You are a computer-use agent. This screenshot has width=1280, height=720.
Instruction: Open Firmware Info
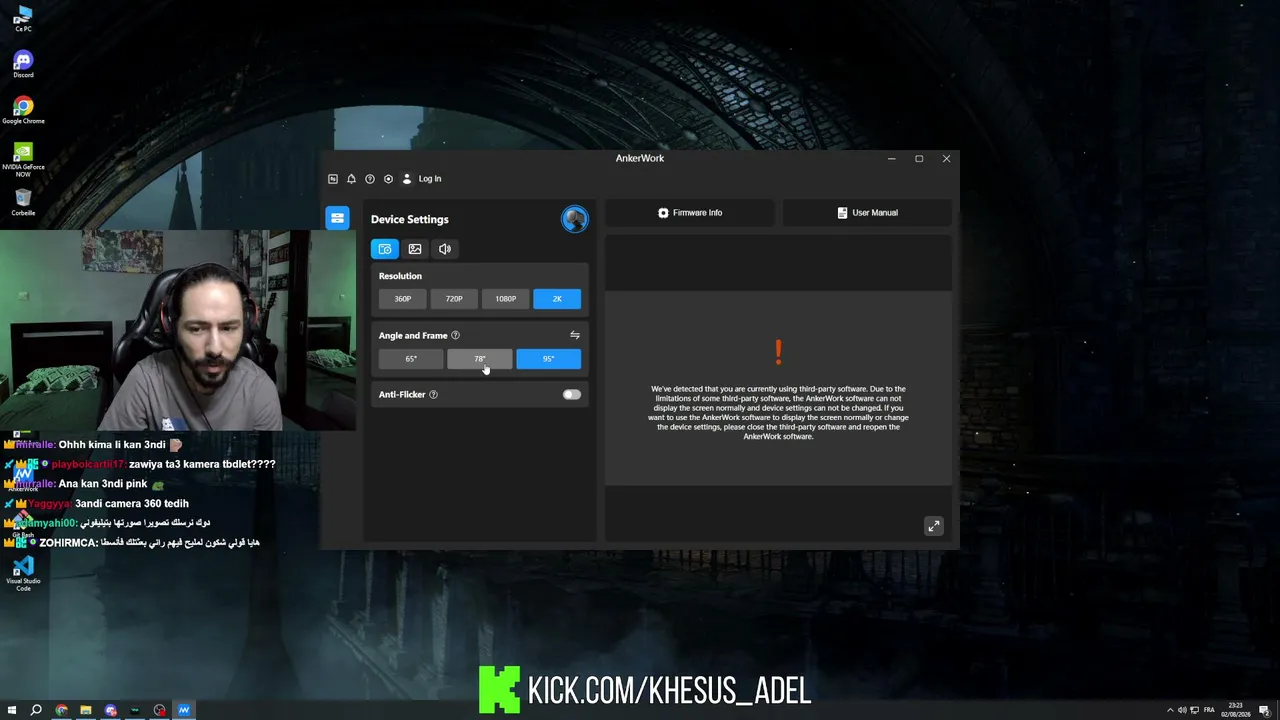click(x=690, y=213)
